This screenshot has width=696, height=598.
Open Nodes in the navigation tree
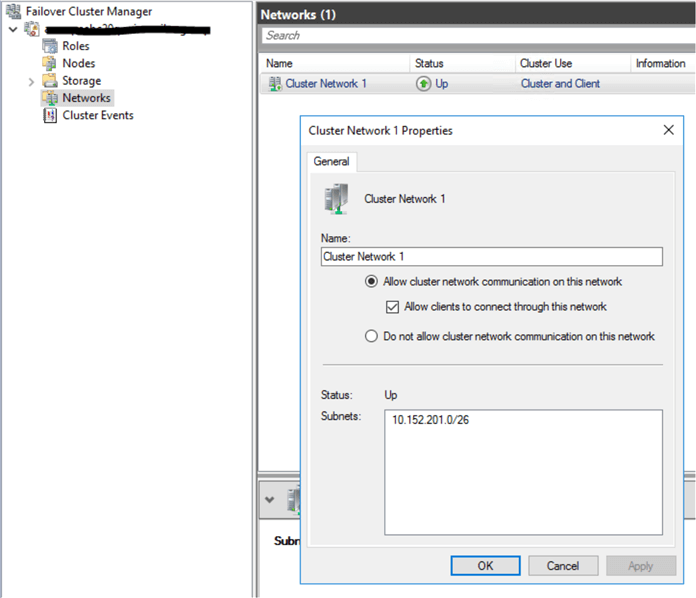[x=79, y=63]
